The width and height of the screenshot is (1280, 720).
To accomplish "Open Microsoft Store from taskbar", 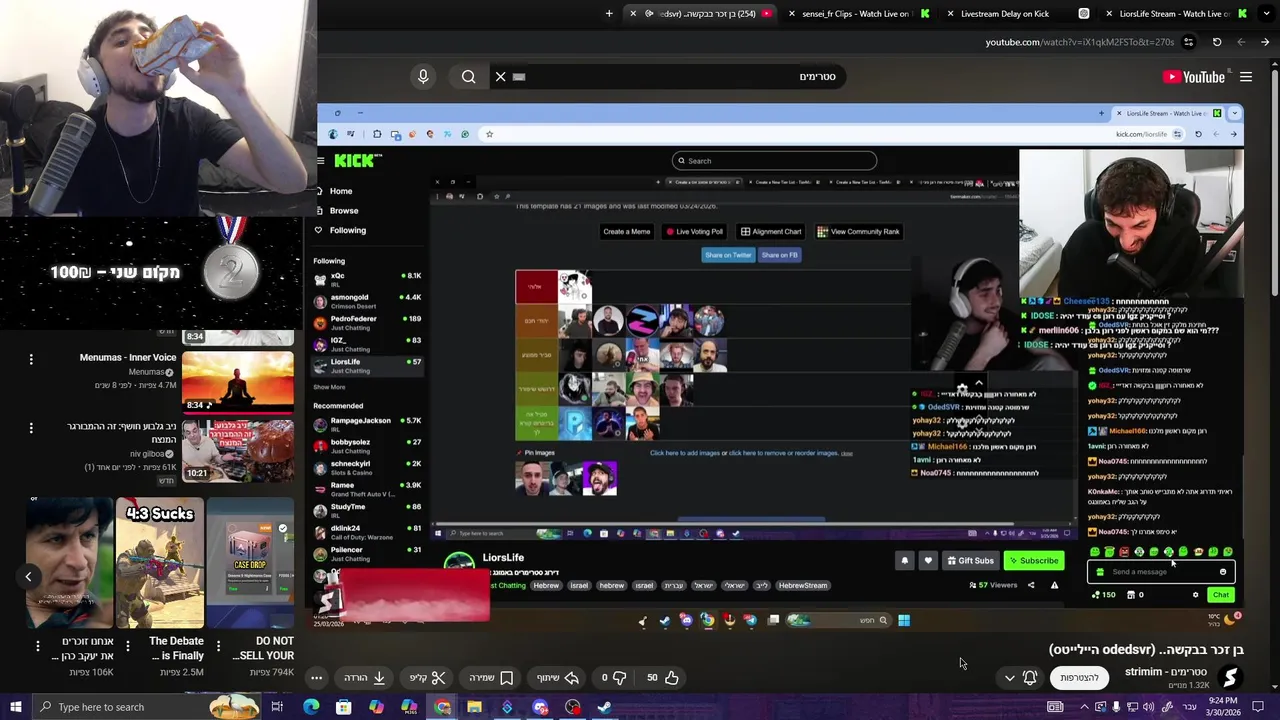I will click(343, 707).
